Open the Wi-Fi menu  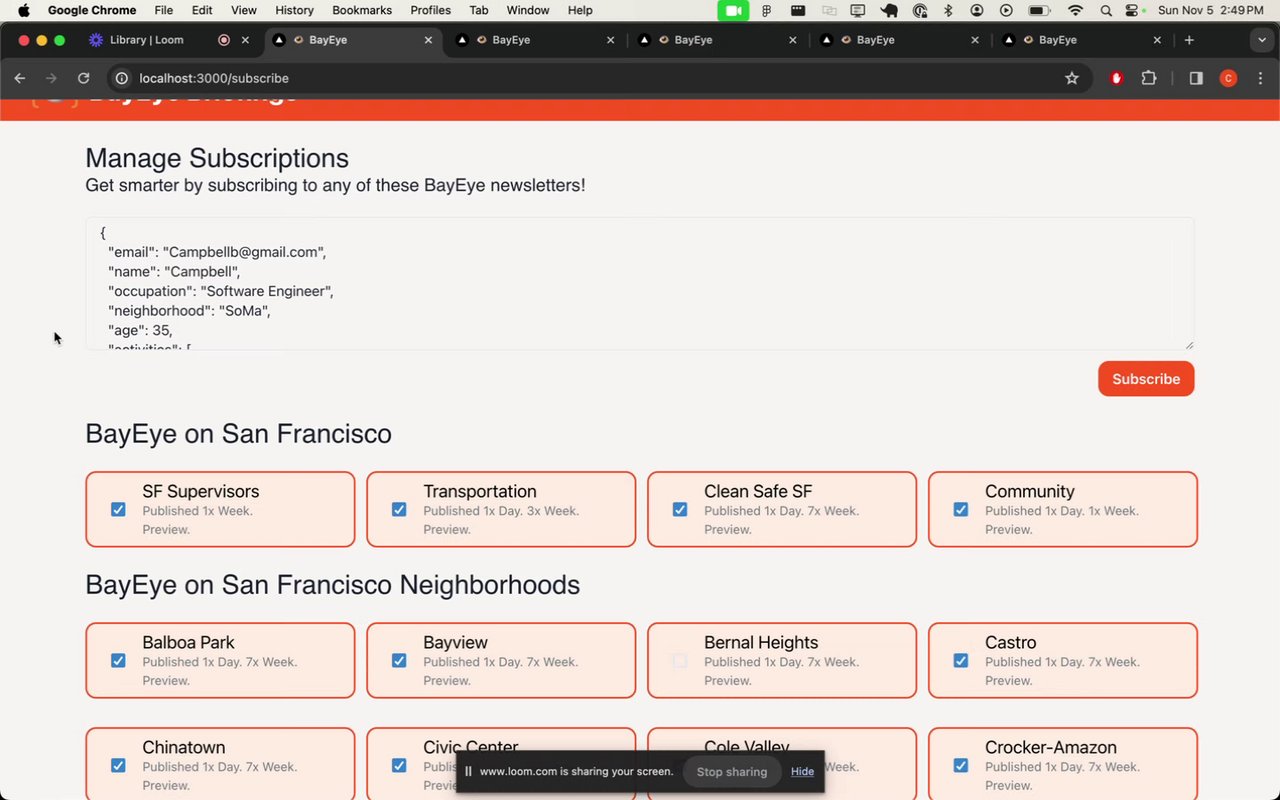click(1076, 10)
